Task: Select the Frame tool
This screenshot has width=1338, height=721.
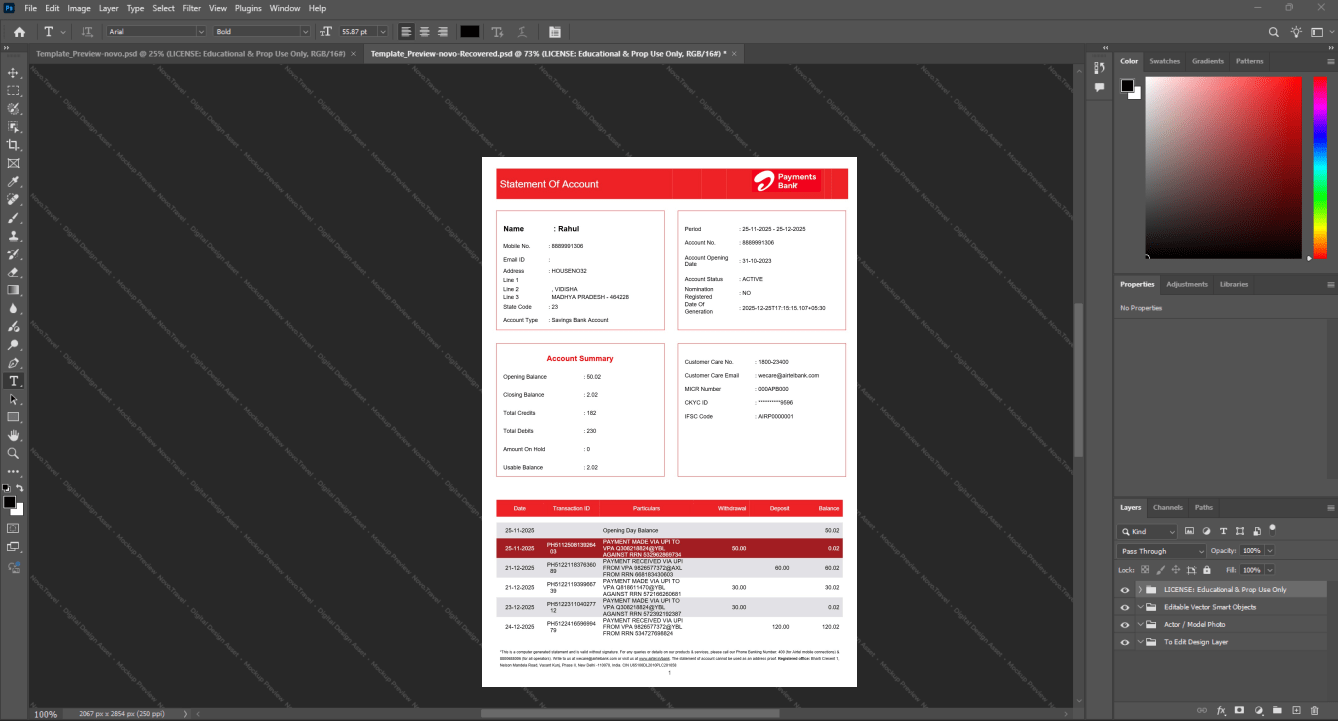Action: (14, 163)
